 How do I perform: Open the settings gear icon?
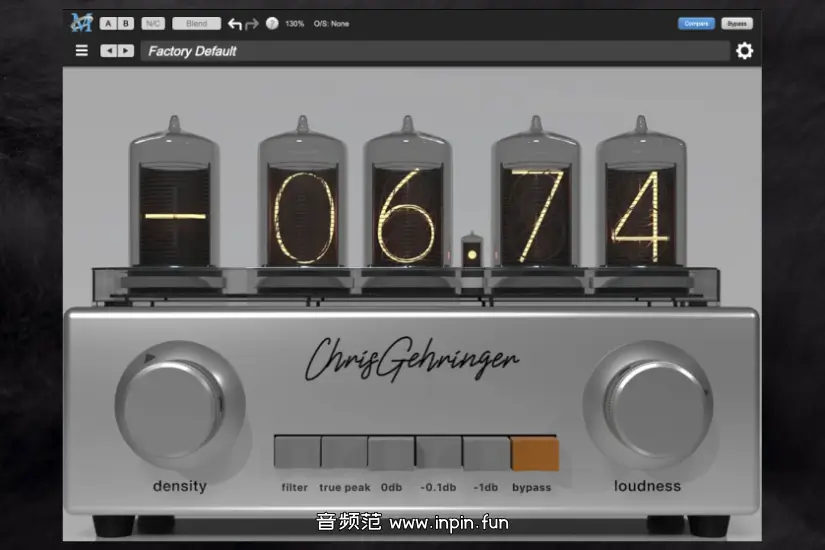(x=744, y=51)
